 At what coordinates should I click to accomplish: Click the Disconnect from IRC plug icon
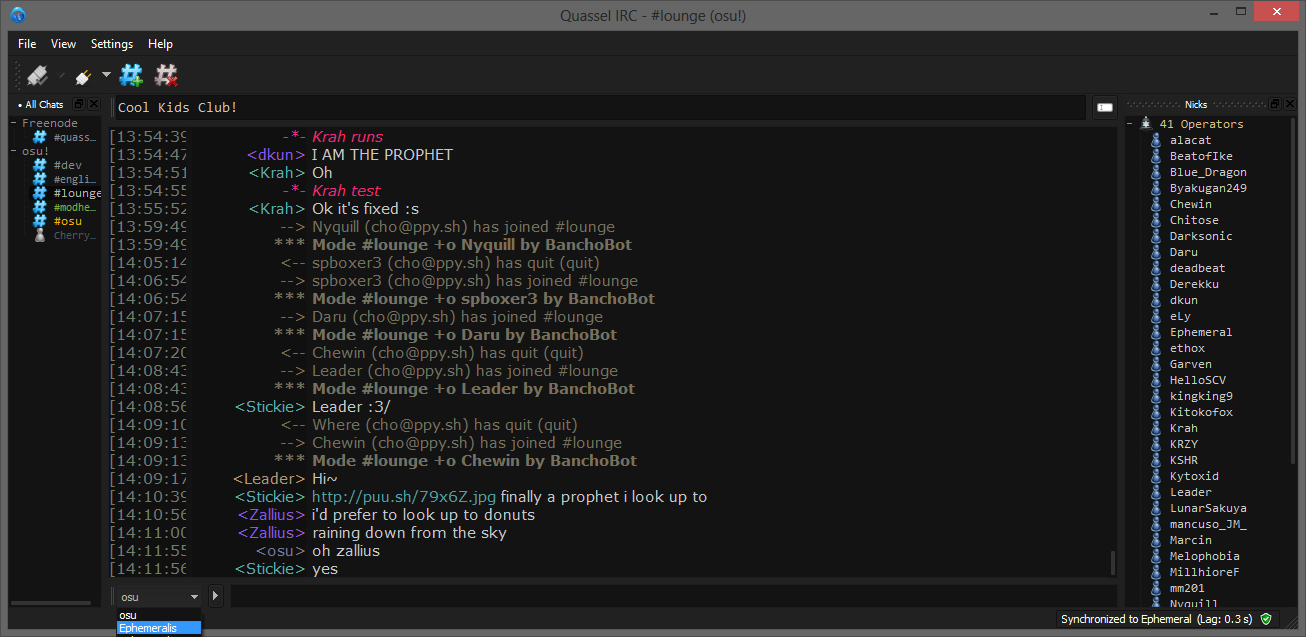(x=82, y=75)
